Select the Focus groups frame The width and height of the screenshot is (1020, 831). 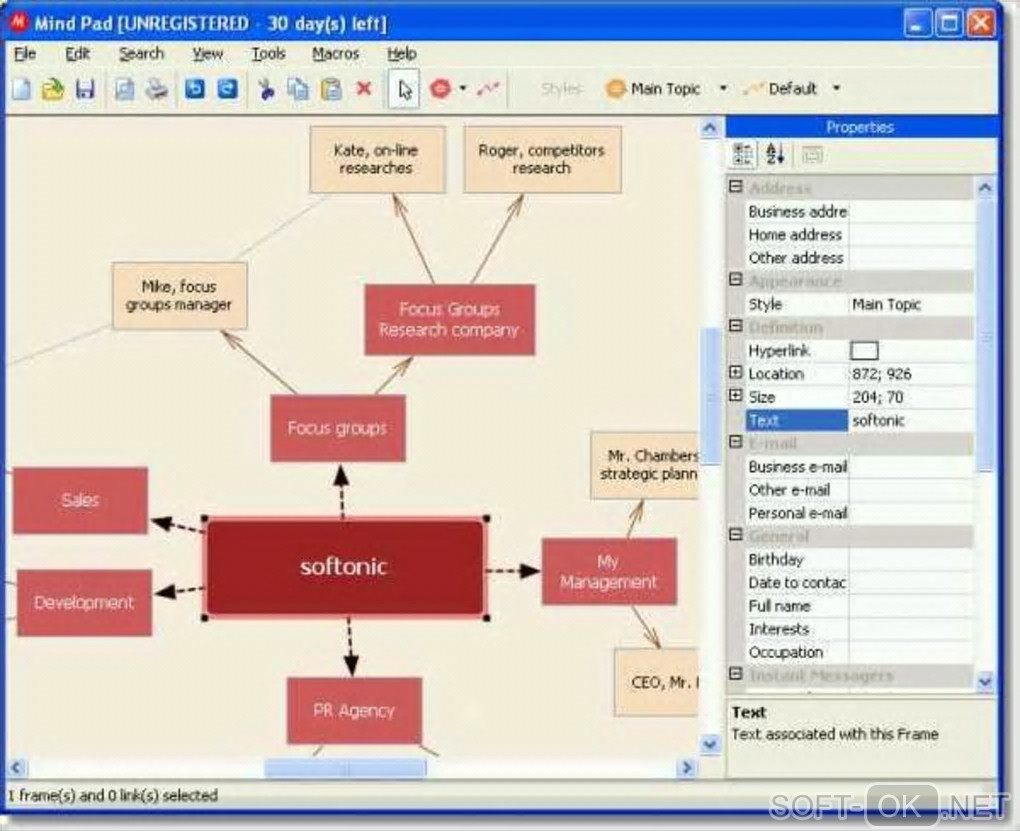coord(338,428)
